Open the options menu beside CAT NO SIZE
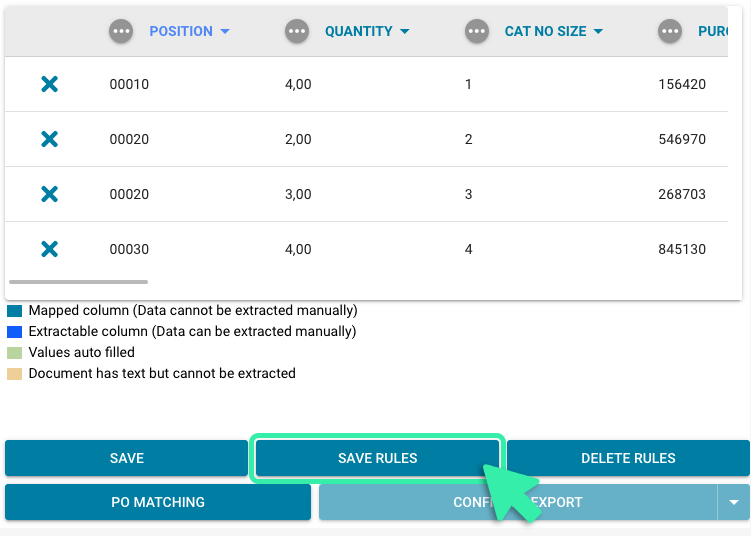The width and height of the screenshot is (751, 536). tap(477, 32)
